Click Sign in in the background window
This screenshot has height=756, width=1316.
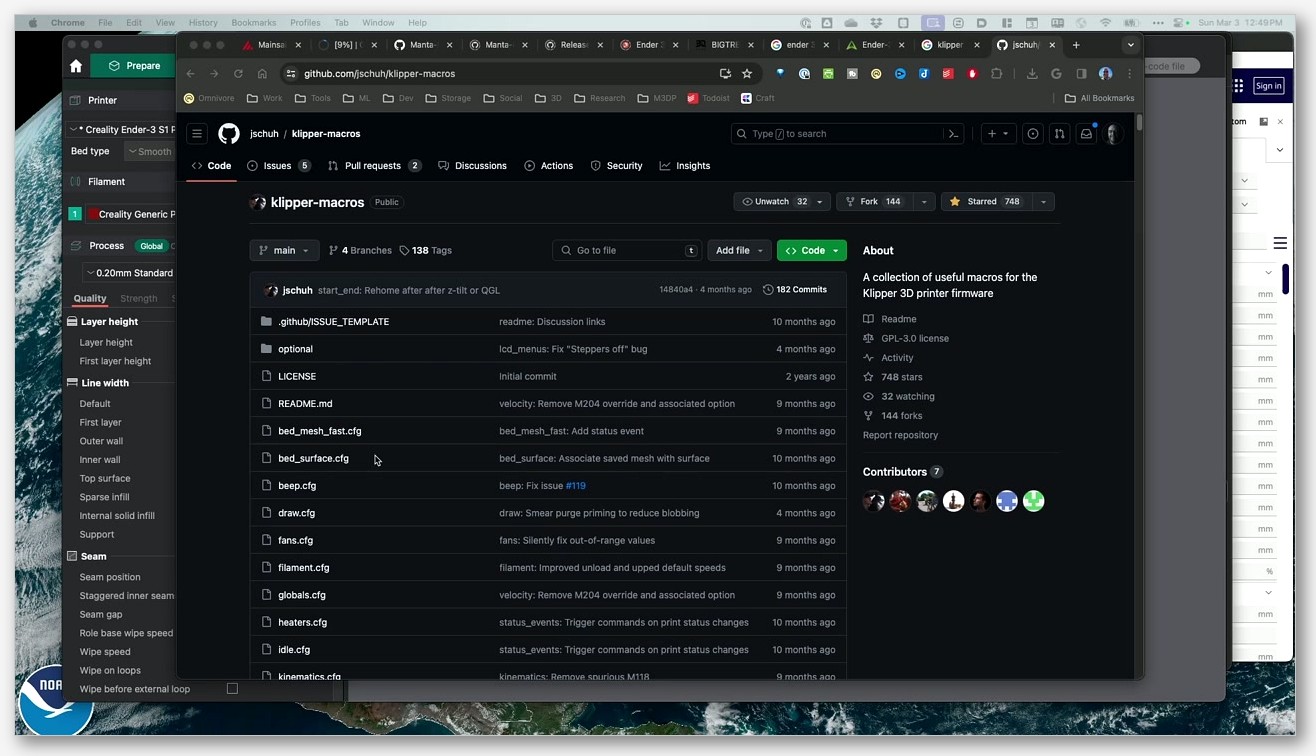point(1268,86)
